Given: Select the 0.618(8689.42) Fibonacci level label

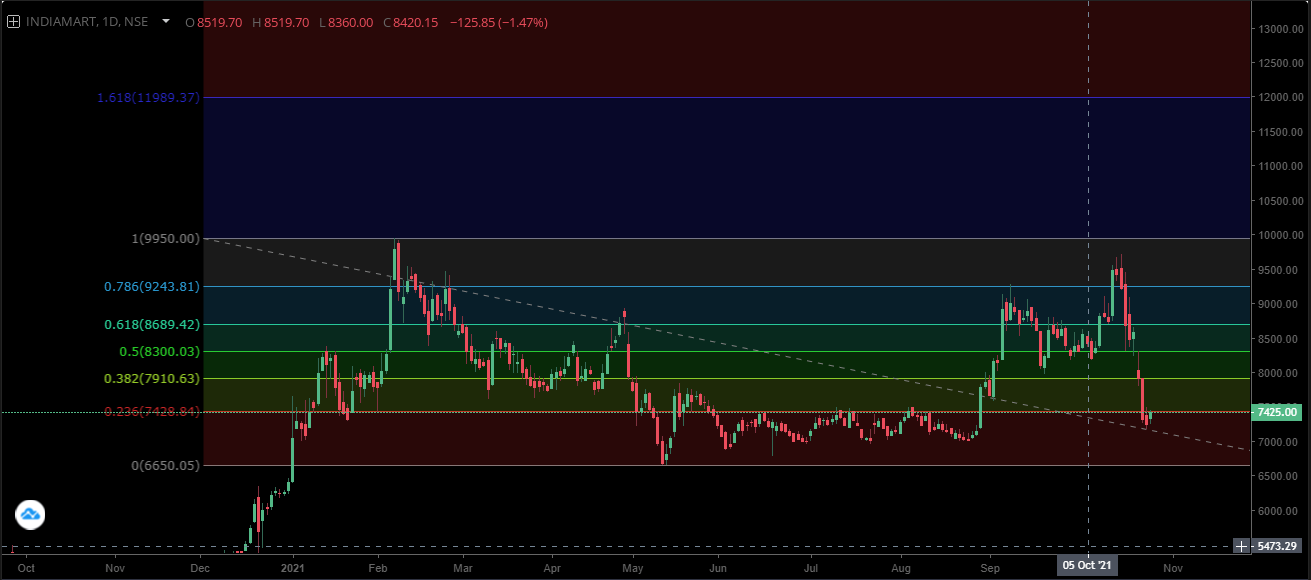Looking at the screenshot, I should (x=152, y=325).
